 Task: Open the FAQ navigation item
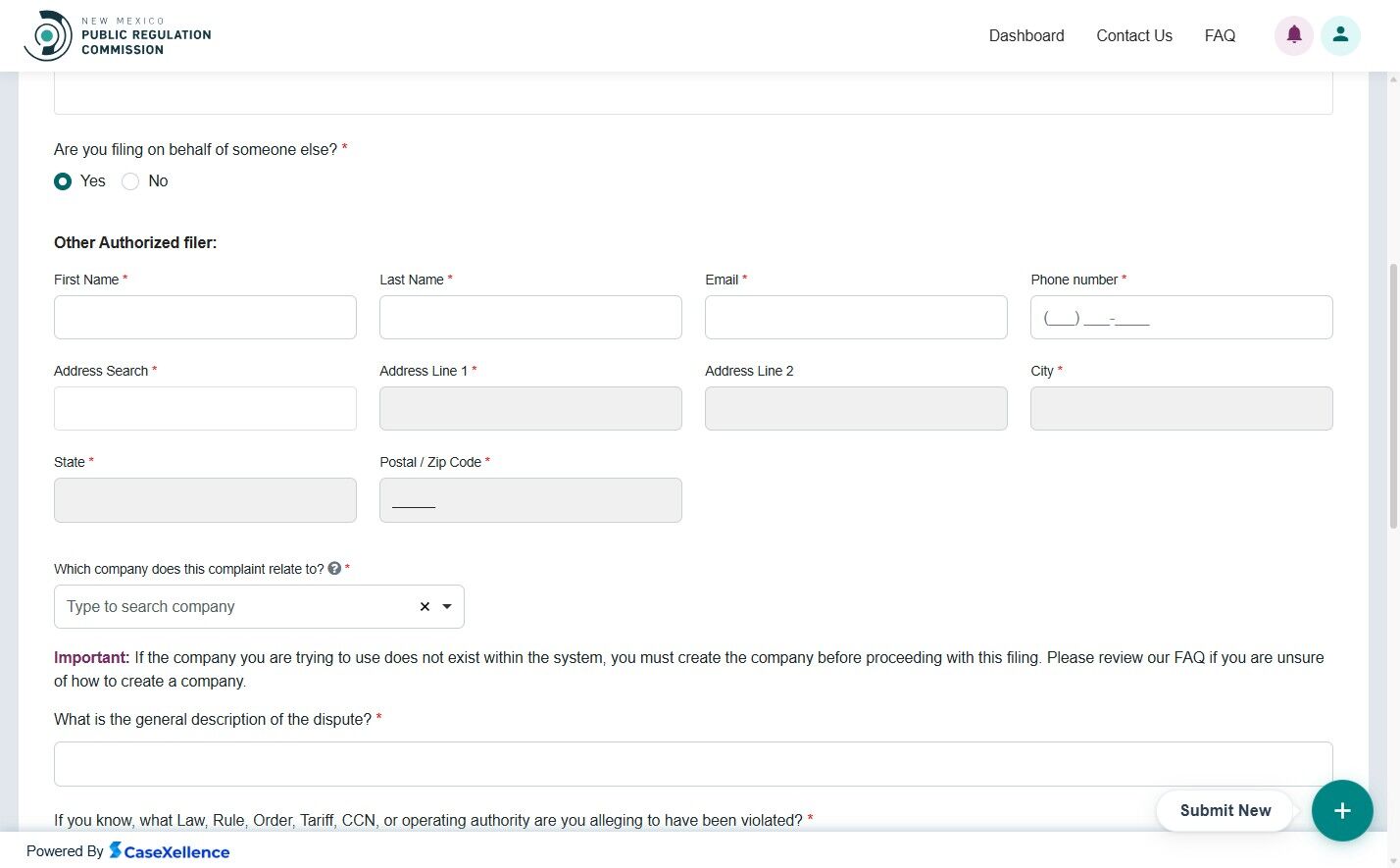coord(1219,35)
